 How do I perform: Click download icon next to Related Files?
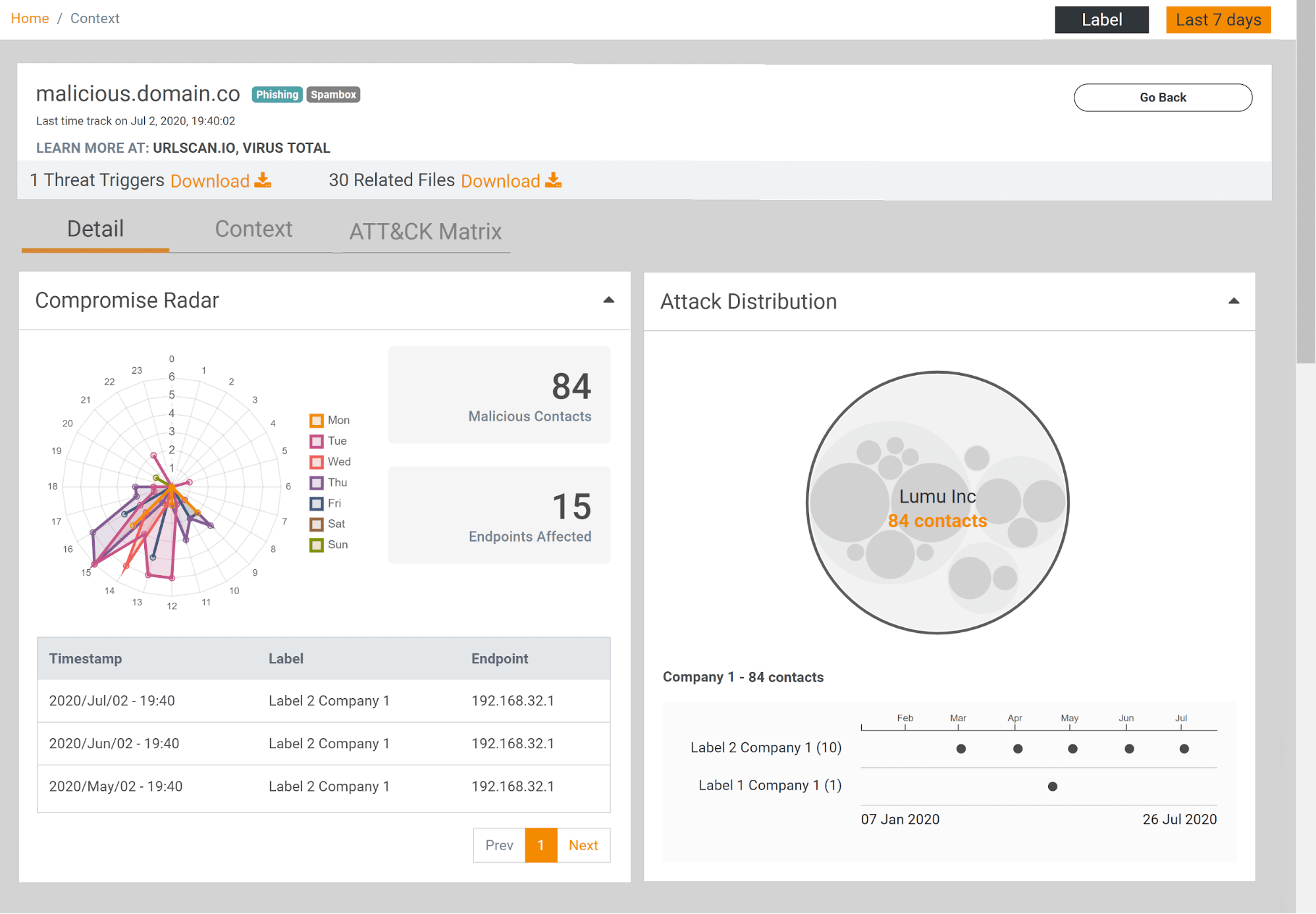554,180
